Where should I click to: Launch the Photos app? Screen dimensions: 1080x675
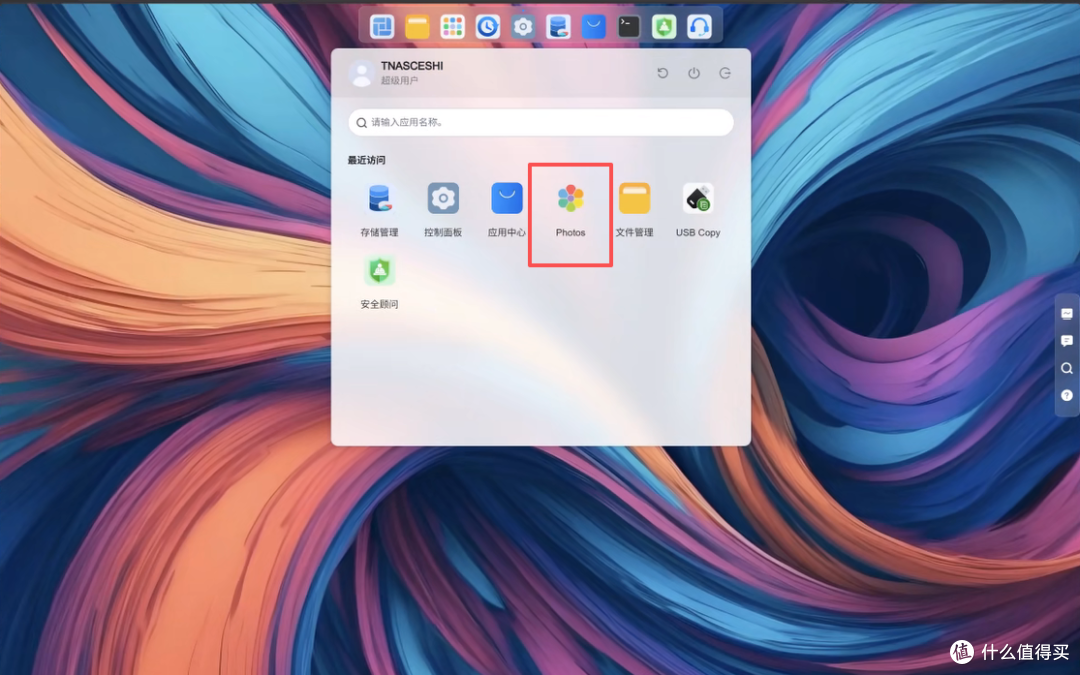(570, 211)
